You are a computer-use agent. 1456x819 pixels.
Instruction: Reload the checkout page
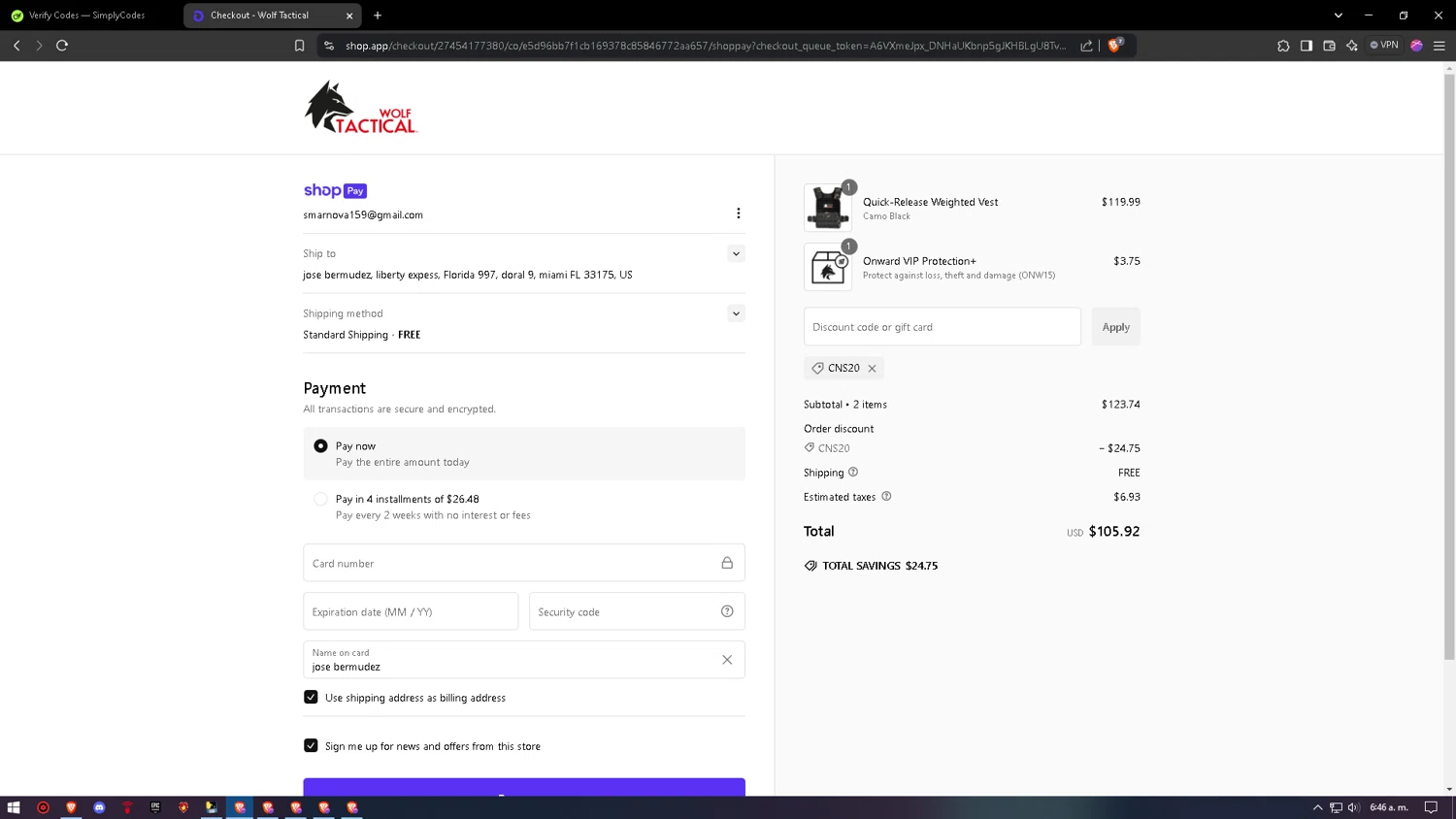(62, 46)
